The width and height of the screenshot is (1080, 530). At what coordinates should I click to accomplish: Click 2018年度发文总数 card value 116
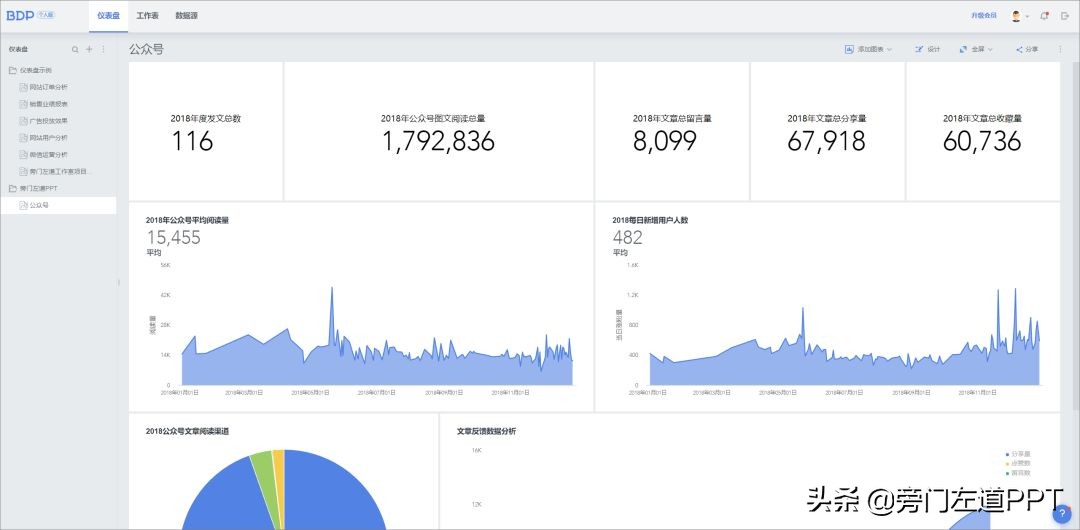click(192, 141)
